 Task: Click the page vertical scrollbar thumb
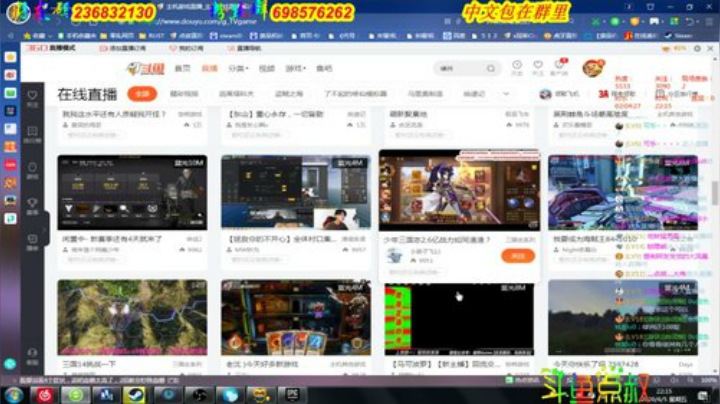(x=715, y=193)
